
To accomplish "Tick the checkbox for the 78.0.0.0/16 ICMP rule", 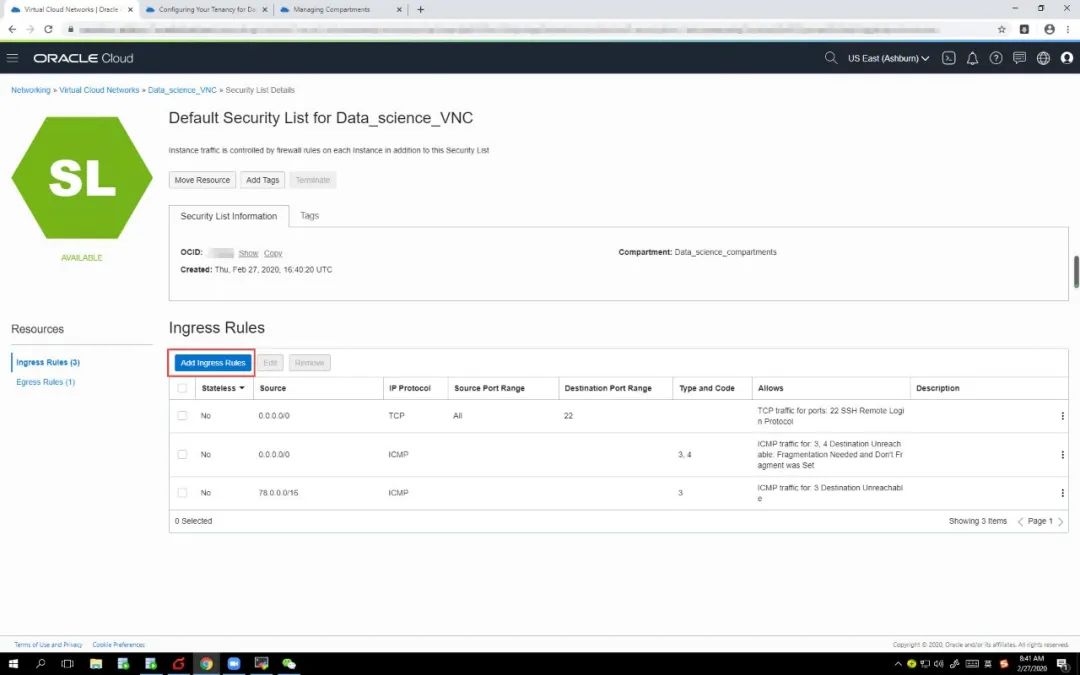I will (182, 492).
